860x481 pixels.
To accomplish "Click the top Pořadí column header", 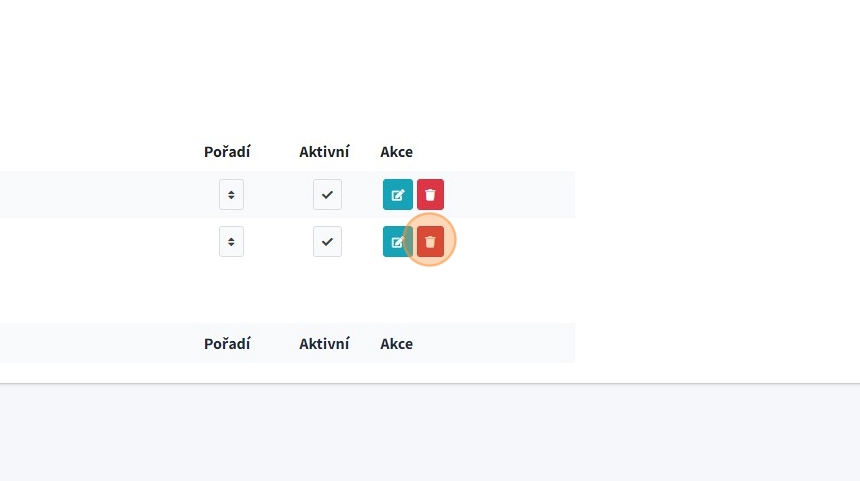I will [227, 152].
